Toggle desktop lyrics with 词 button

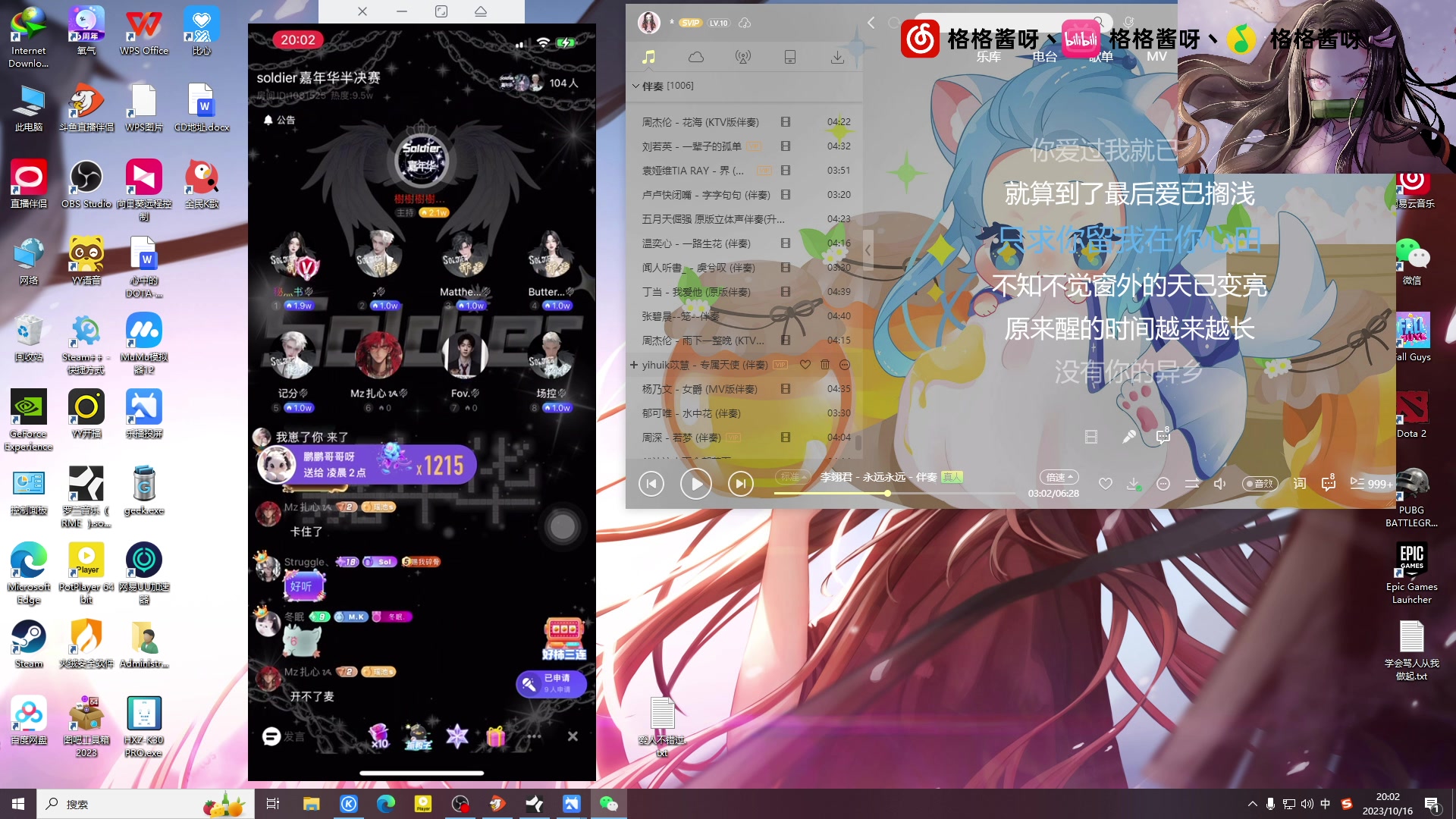tap(1300, 483)
